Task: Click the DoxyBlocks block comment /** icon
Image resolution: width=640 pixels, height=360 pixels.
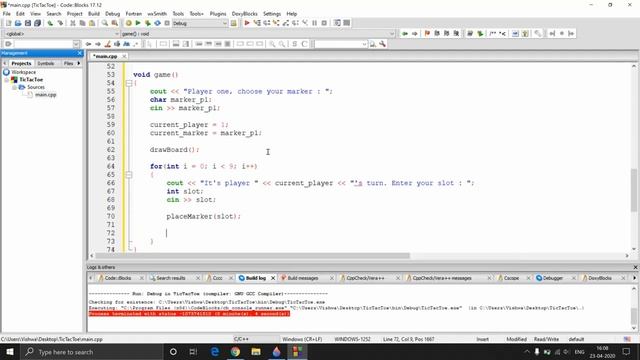Action: coord(493,33)
